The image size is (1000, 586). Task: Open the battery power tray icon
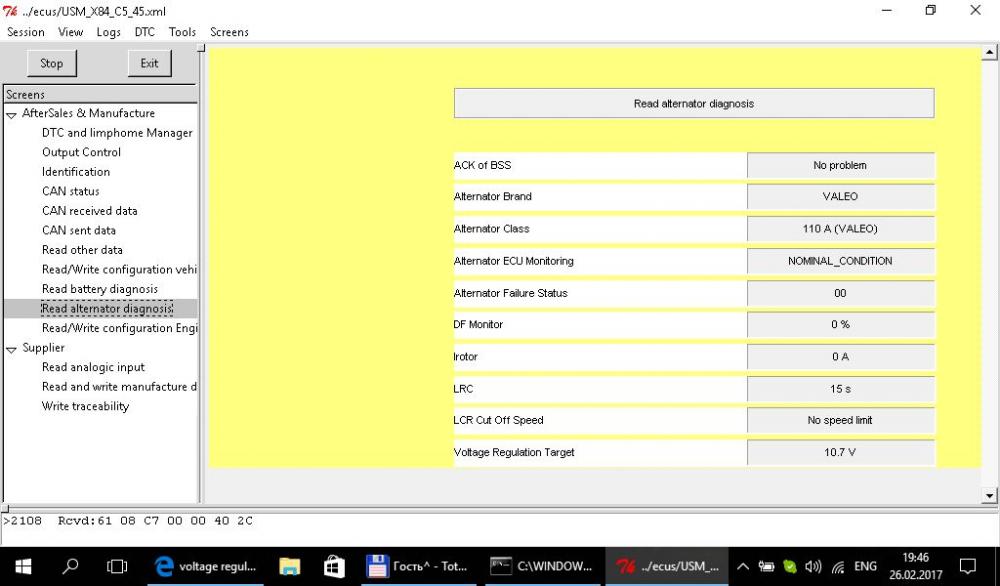click(766, 566)
